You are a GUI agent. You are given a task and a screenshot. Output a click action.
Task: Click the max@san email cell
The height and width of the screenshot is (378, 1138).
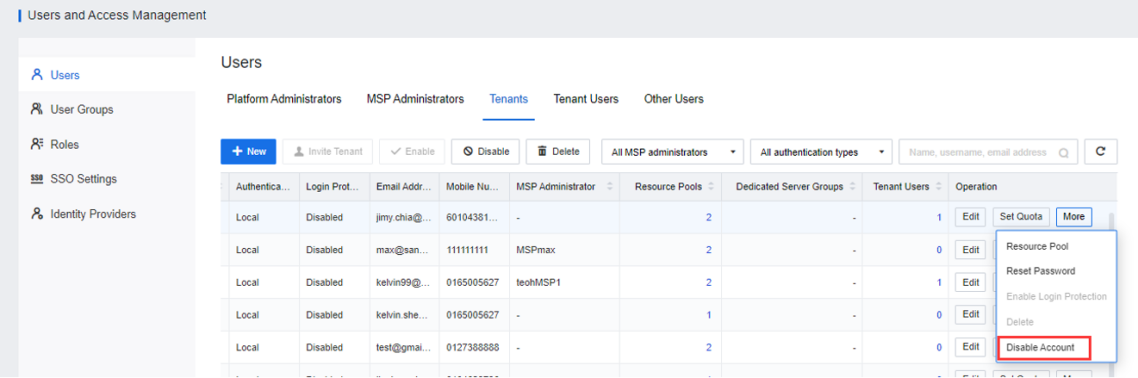coord(404,250)
